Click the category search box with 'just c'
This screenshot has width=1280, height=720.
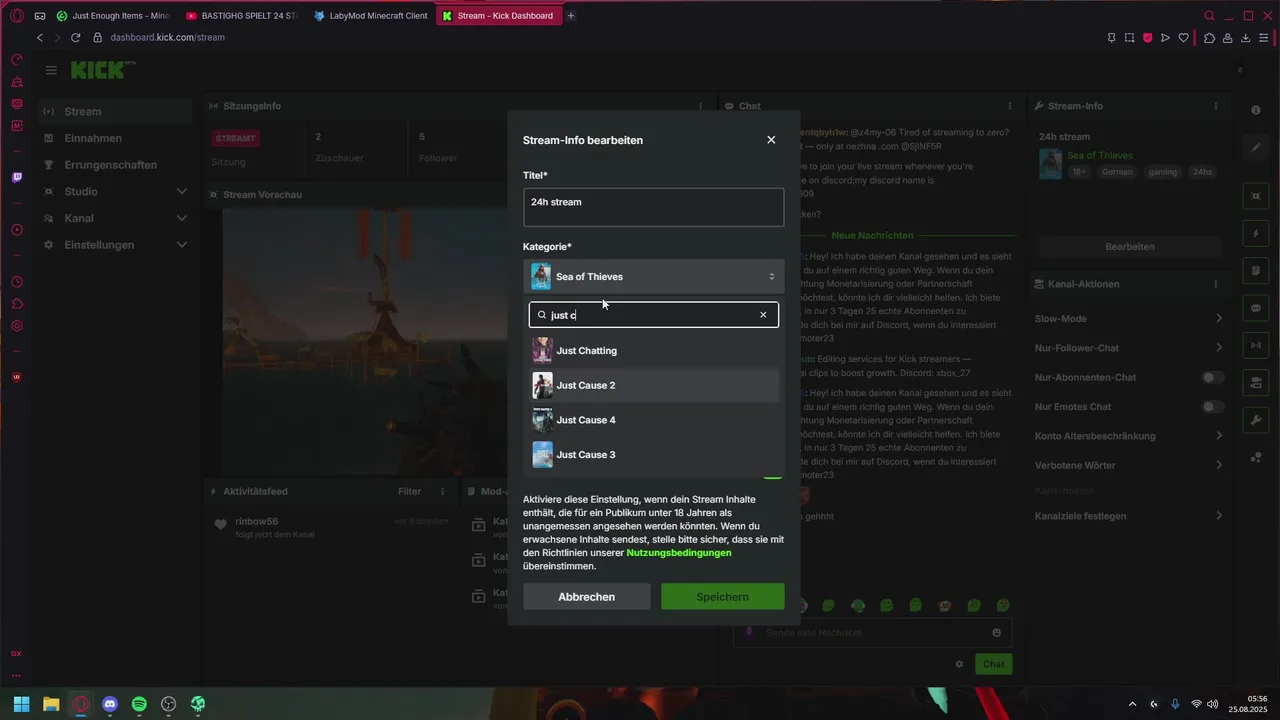click(653, 315)
